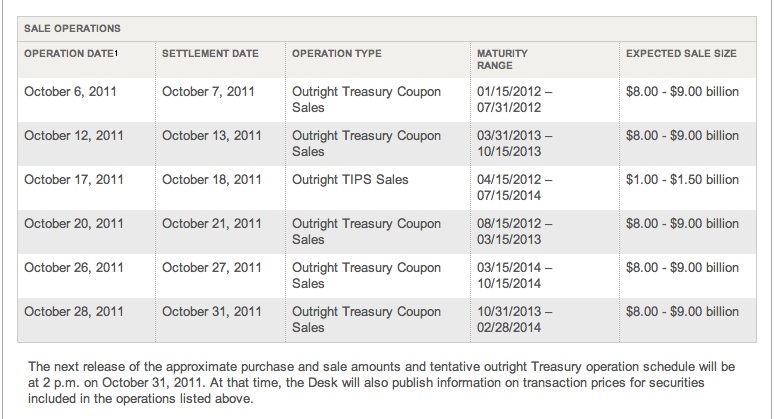Viewport: 775px width, 419px height.
Task: Click the October 17, 2011 operation date
Action: pyautogui.click(x=74, y=180)
